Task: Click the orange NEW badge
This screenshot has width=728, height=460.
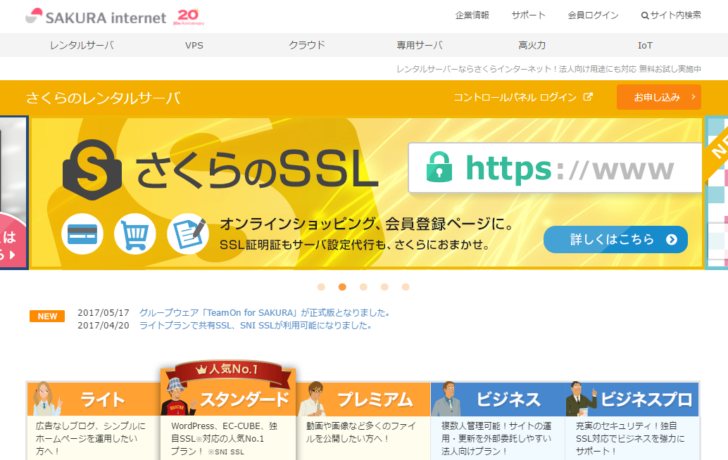Action: coord(47,316)
